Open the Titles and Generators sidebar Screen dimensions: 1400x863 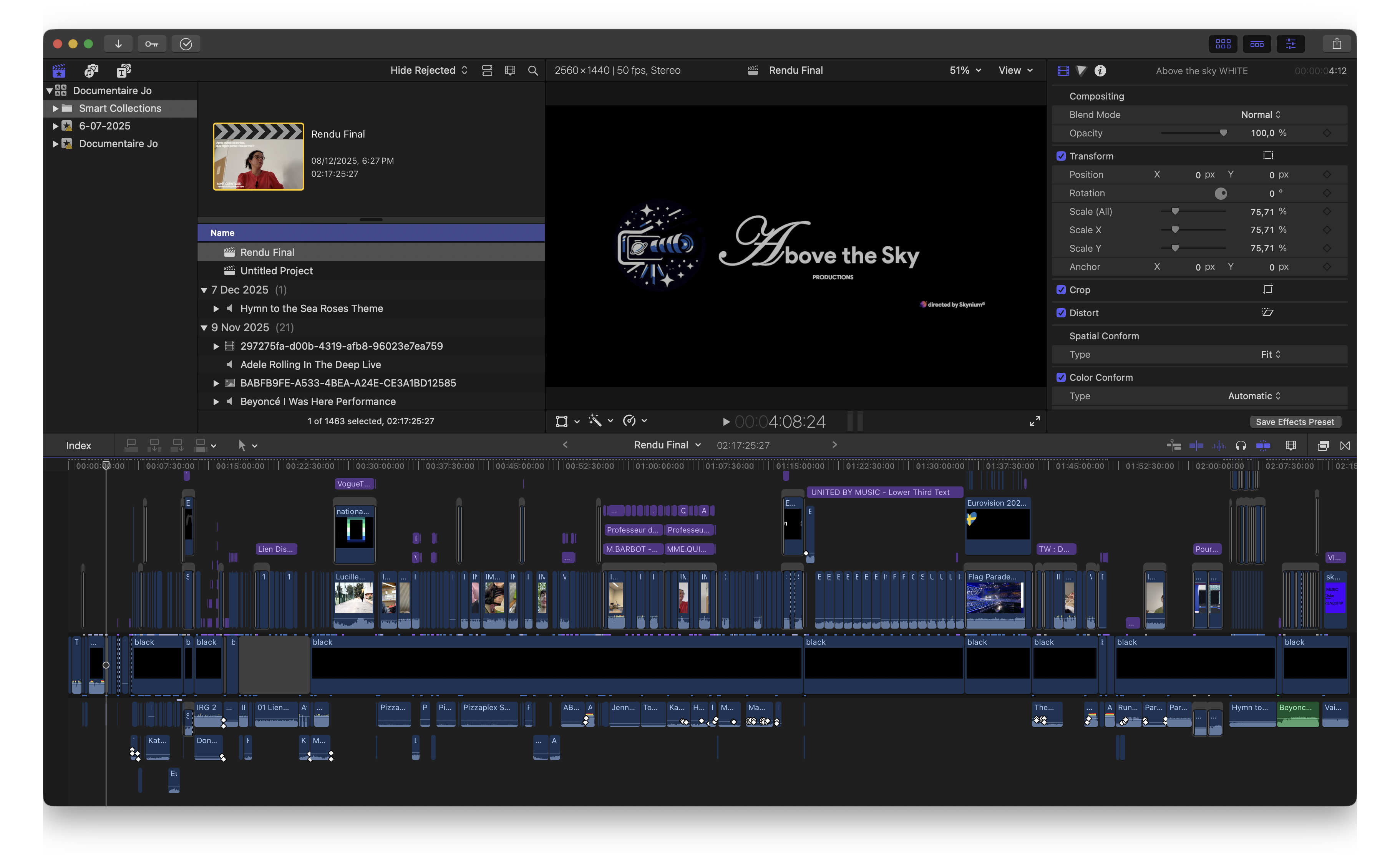coord(124,70)
